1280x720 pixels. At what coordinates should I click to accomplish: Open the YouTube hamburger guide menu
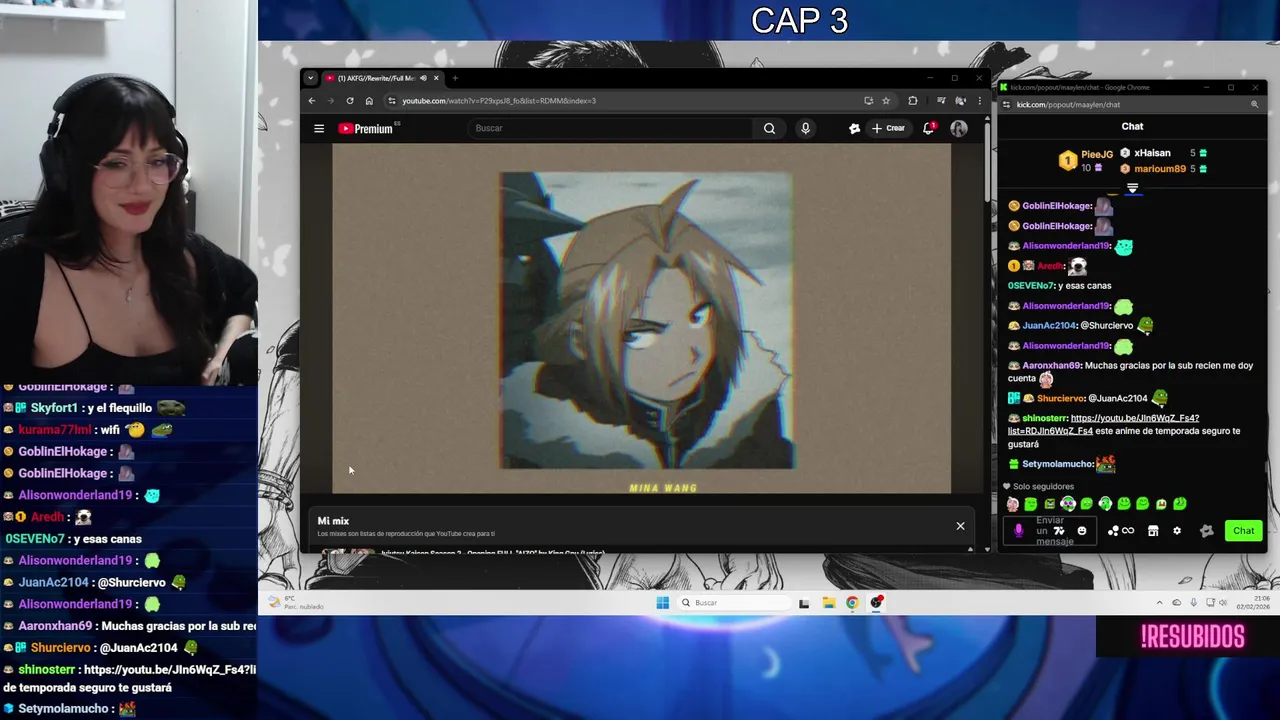tap(319, 128)
